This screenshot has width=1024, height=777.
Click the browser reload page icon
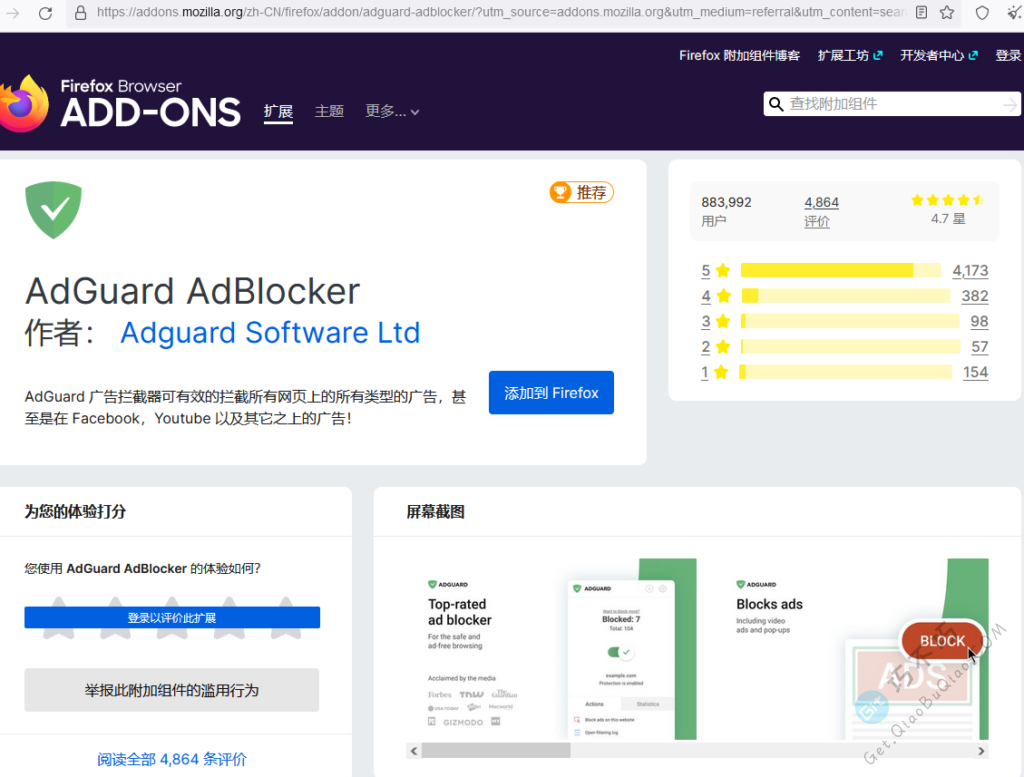click(45, 13)
